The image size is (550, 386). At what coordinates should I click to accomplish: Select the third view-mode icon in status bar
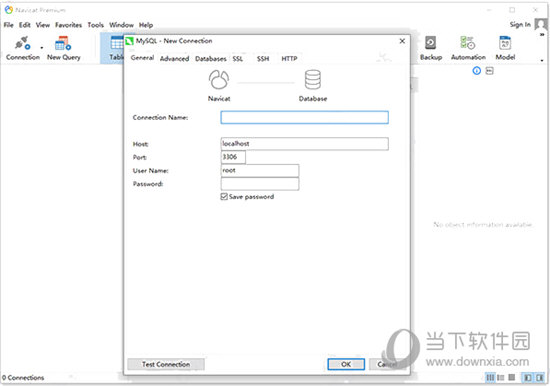512,378
